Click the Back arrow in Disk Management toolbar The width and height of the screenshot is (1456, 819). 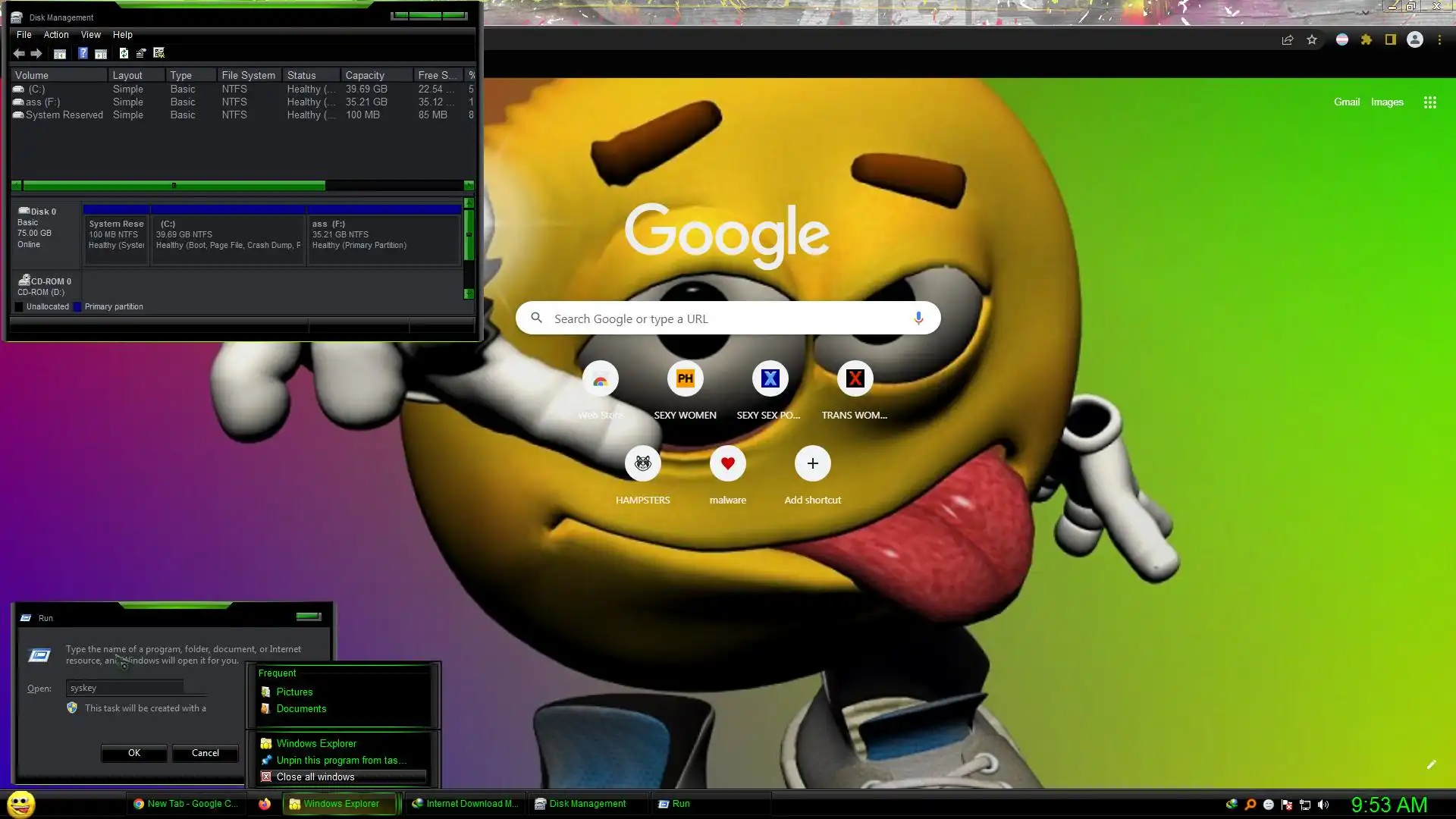[19, 53]
